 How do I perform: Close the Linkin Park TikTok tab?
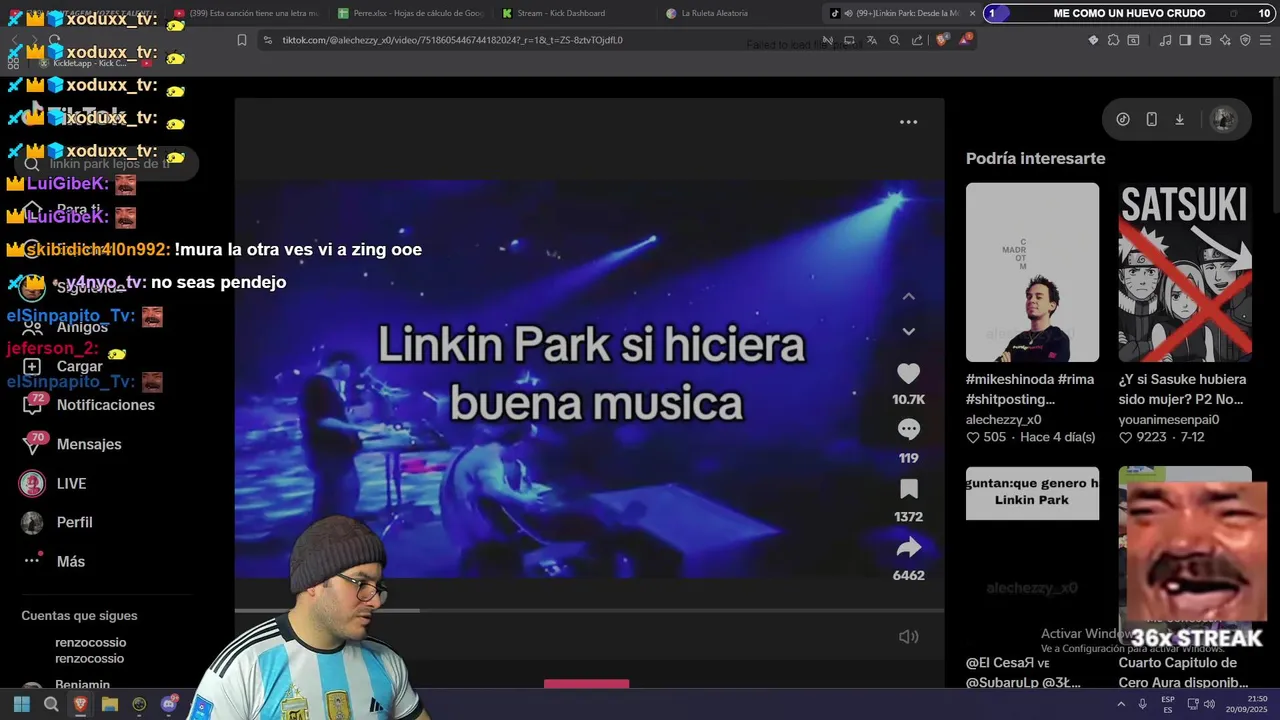click(x=972, y=13)
